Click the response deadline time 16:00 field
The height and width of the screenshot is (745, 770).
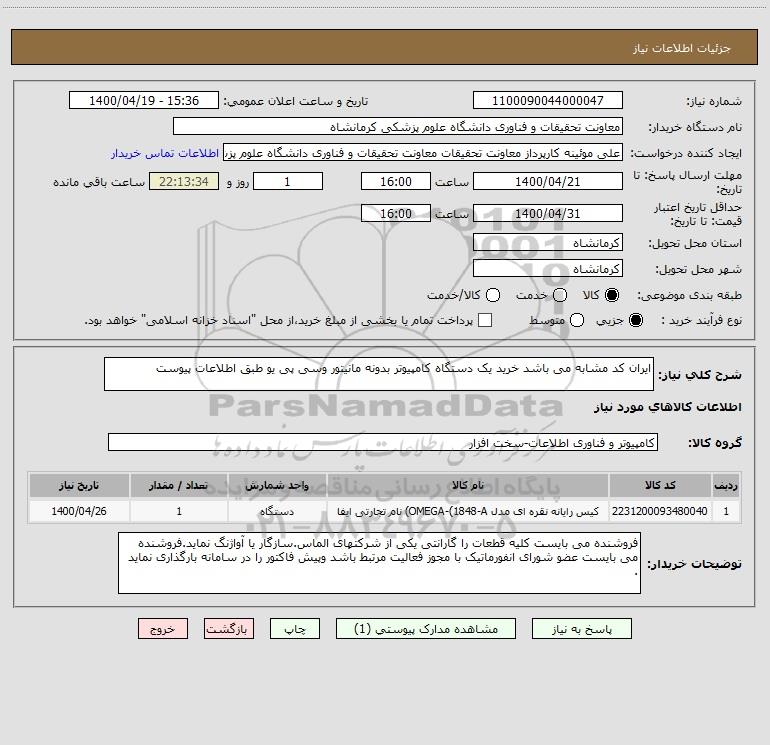(396, 181)
